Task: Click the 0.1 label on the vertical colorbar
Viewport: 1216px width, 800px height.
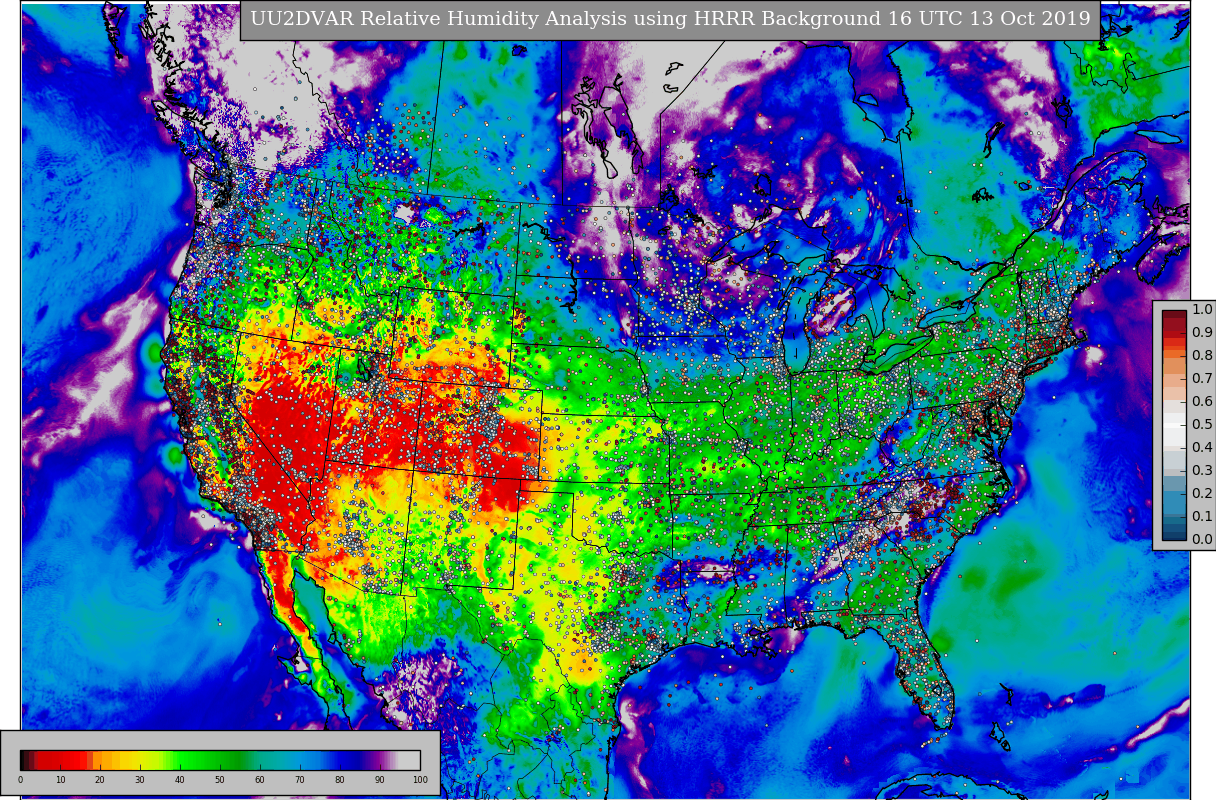Action: tap(1201, 517)
